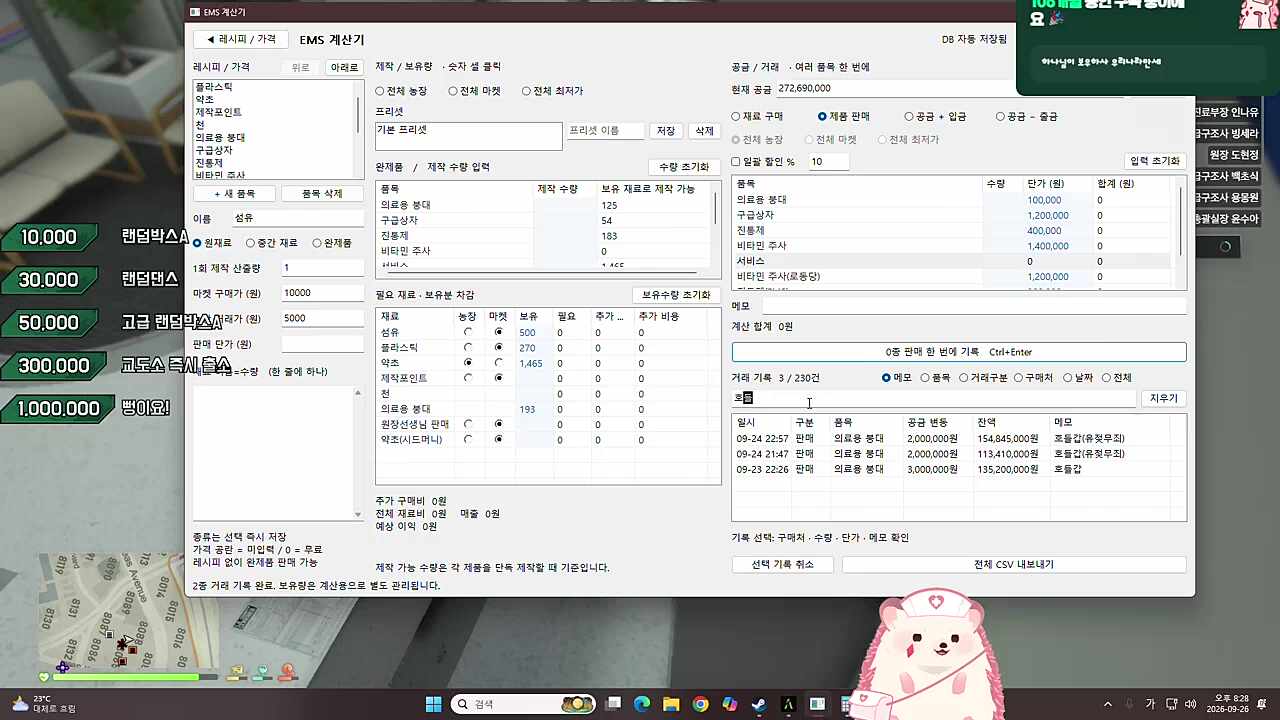Open the weather widget on the taskbar
Viewport: 1280px width, 720px height.
coord(42,704)
